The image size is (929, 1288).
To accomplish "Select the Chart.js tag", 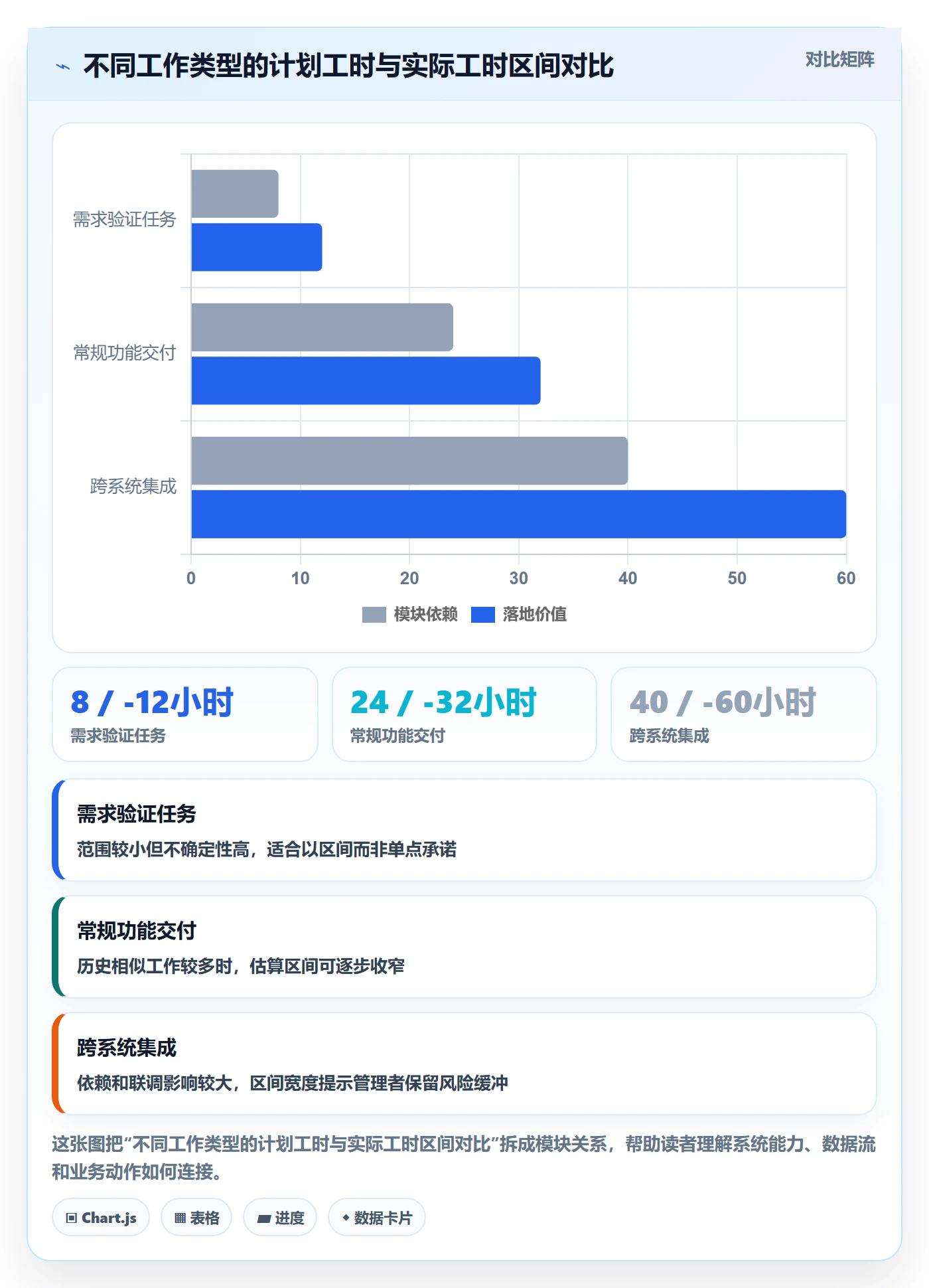I will 101,1218.
